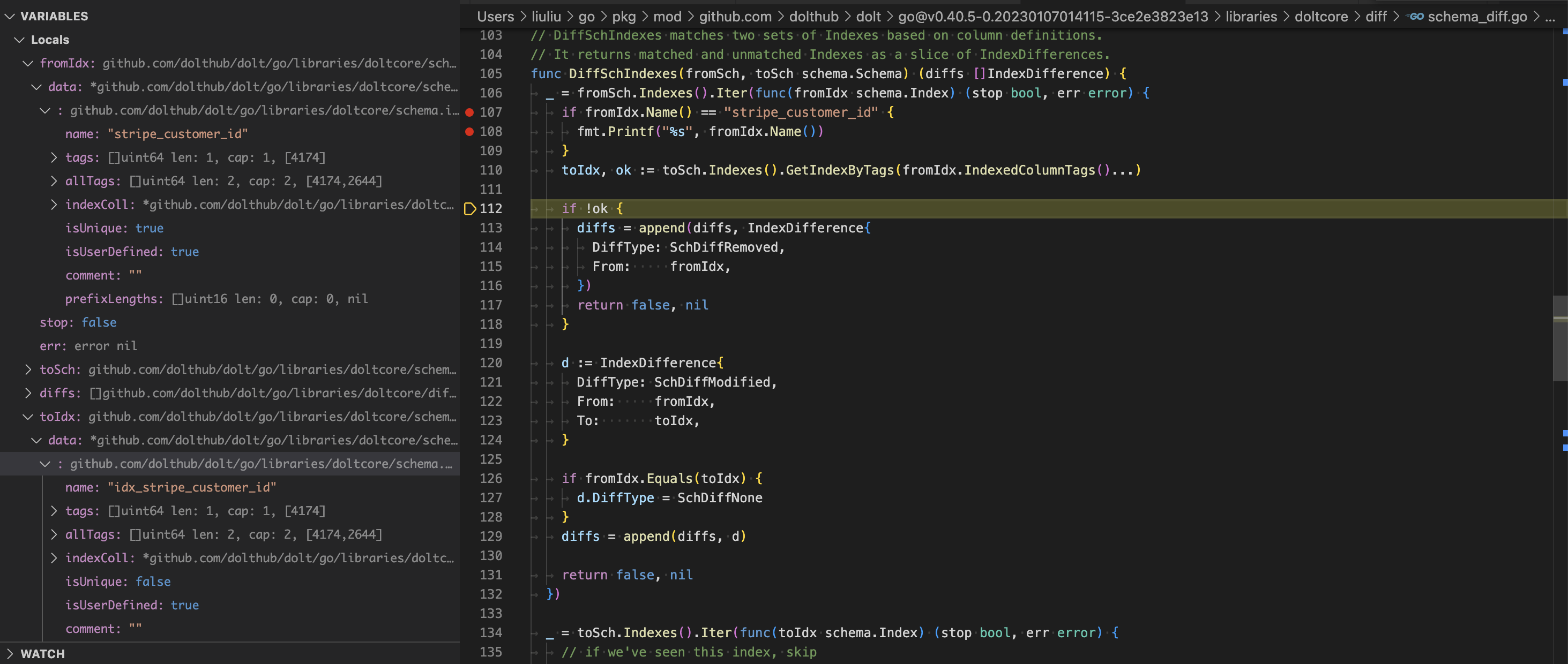Add a breakpoint in the gutter at line 110

(469, 170)
